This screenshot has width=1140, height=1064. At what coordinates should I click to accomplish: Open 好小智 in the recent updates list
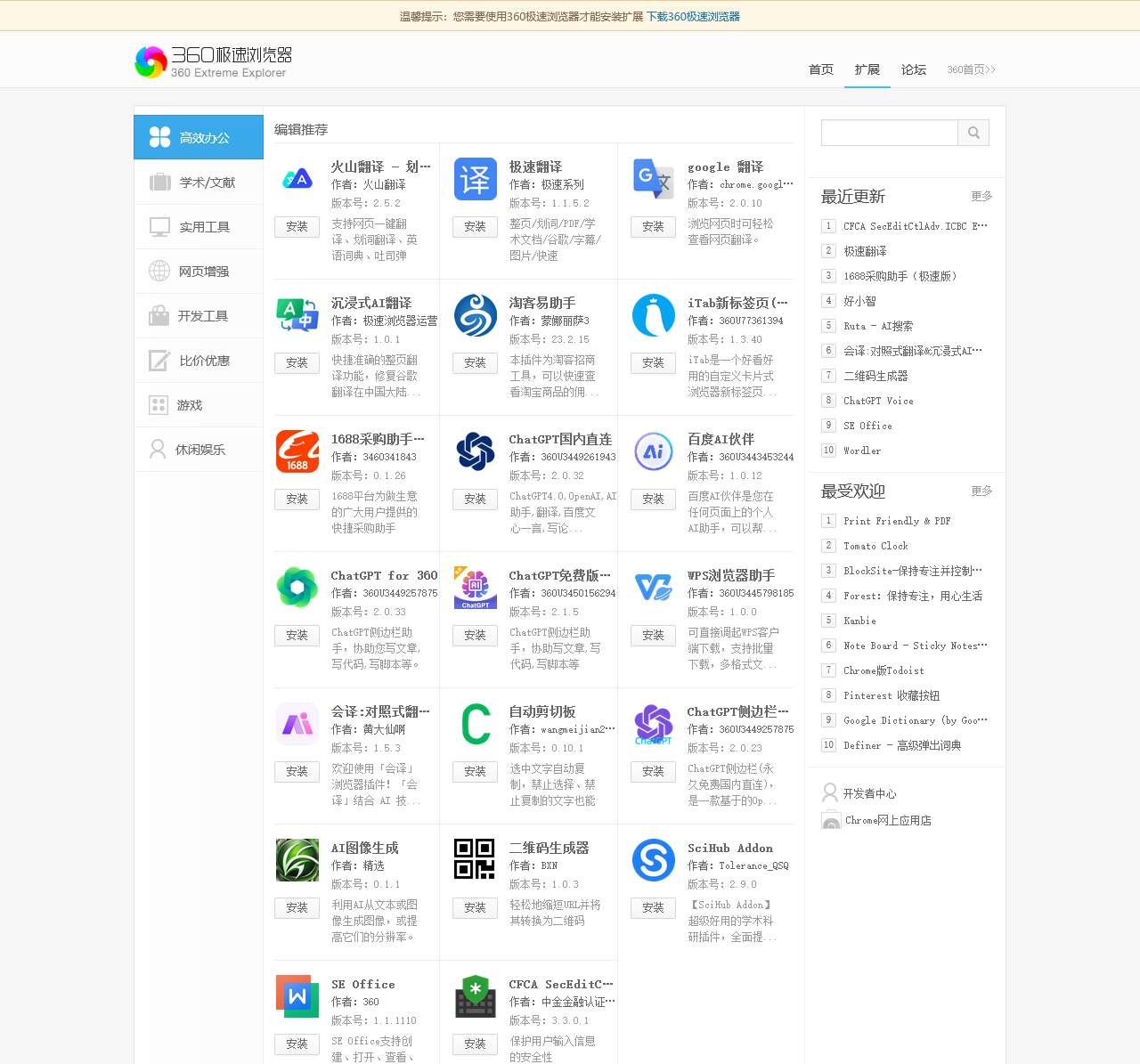click(859, 301)
